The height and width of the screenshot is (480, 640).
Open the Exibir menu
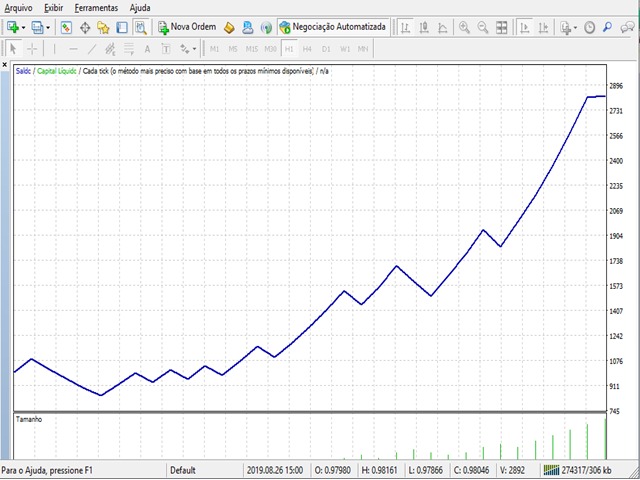click(53, 8)
